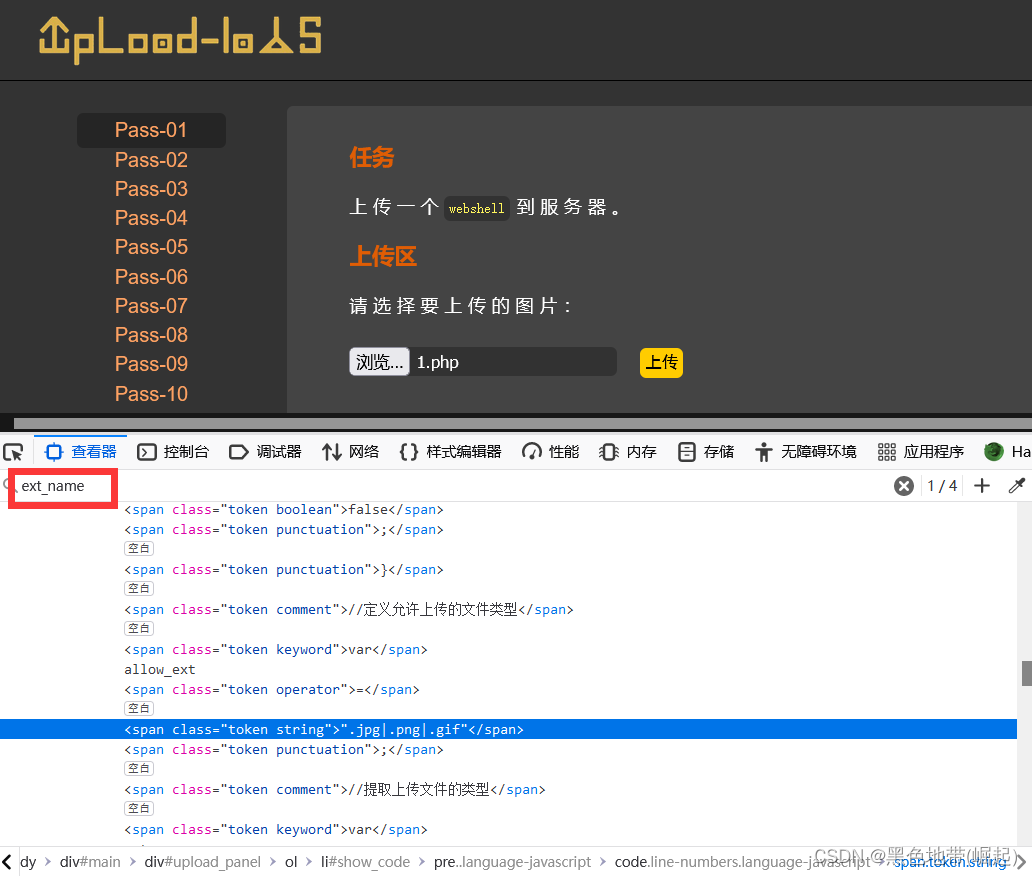Switch to the 调试器 debugger tab

(265, 452)
